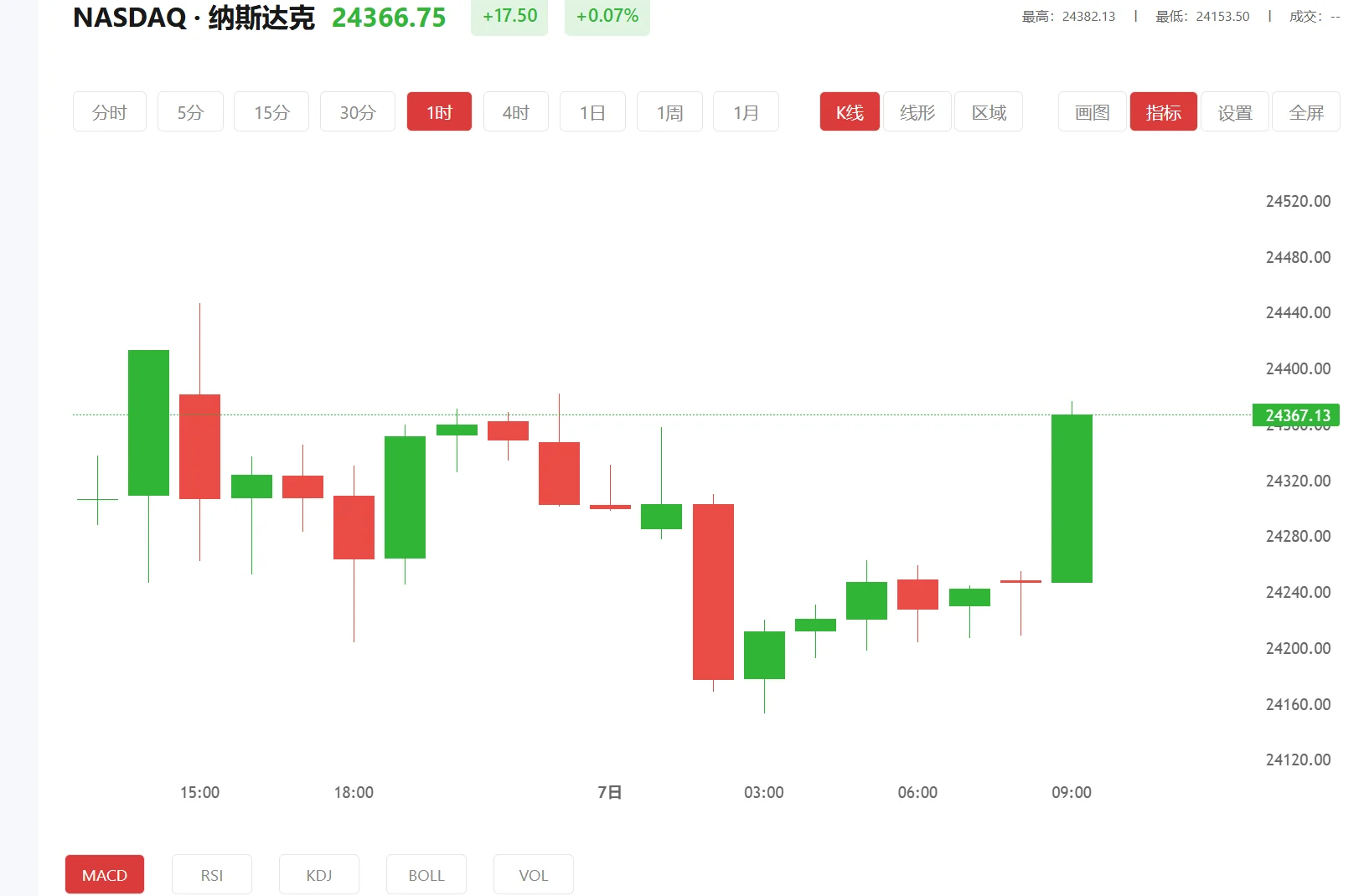Switch to the 分时 intraday tab
Screen dimensions: 1364x896
coord(109,111)
